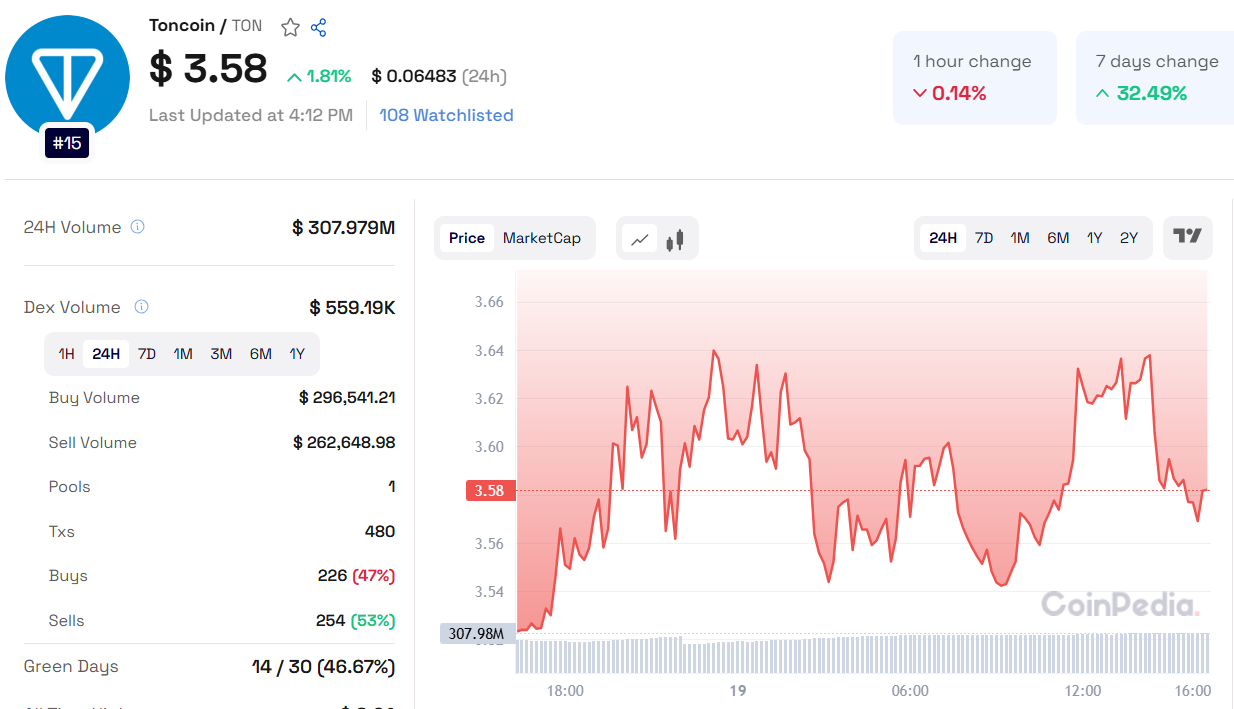This screenshot has height=709, width=1234.
Task: Choose 6M Dex Volume period
Action: pyautogui.click(x=261, y=354)
